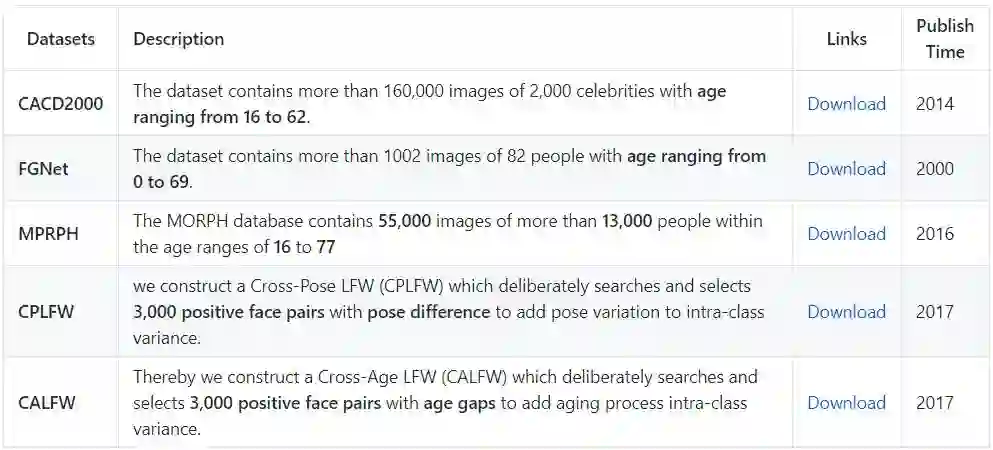
Task: Open the FGNet Download link
Action: click(x=846, y=169)
